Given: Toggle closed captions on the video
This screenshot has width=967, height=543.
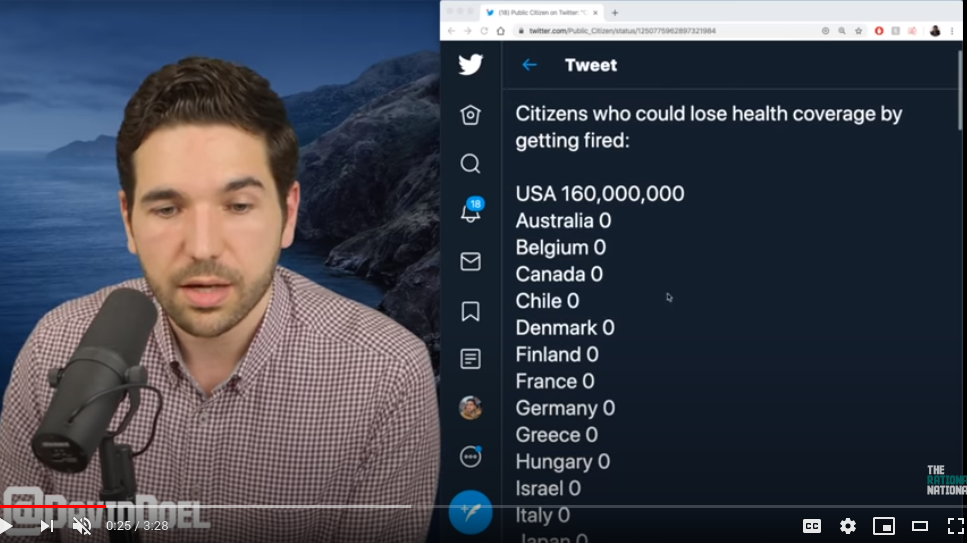Looking at the screenshot, I should coord(812,526).
